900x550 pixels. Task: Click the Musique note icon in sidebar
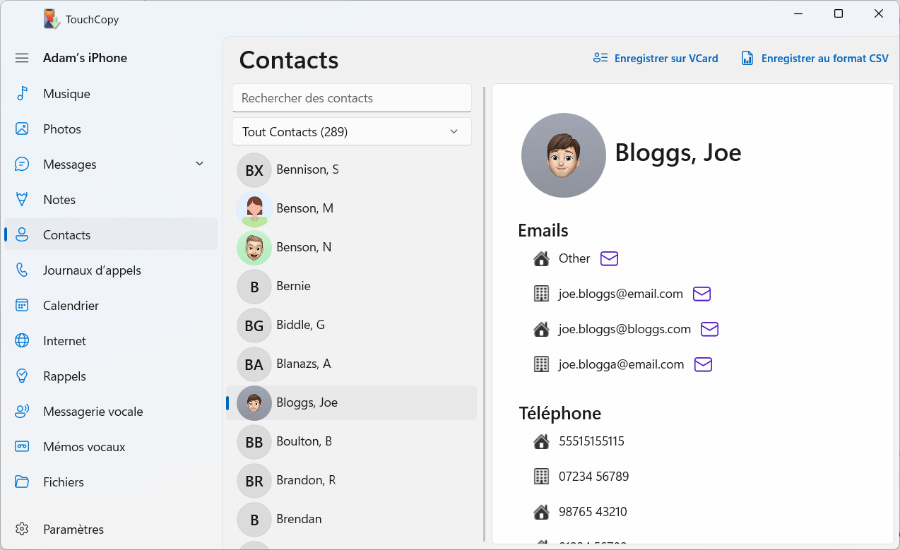(x=22, y=94)
